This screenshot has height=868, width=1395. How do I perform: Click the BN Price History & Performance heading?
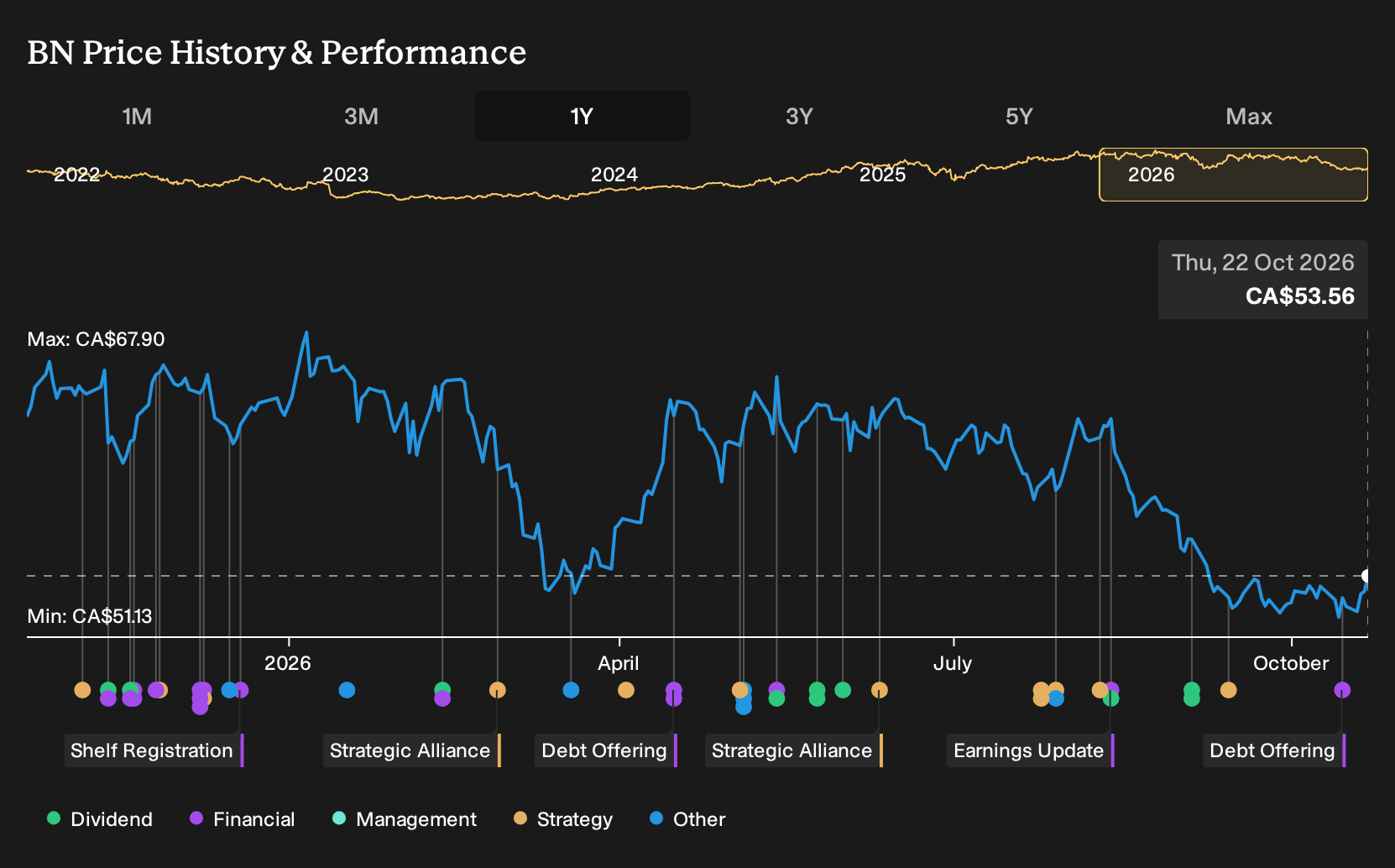tap(277, 52)
